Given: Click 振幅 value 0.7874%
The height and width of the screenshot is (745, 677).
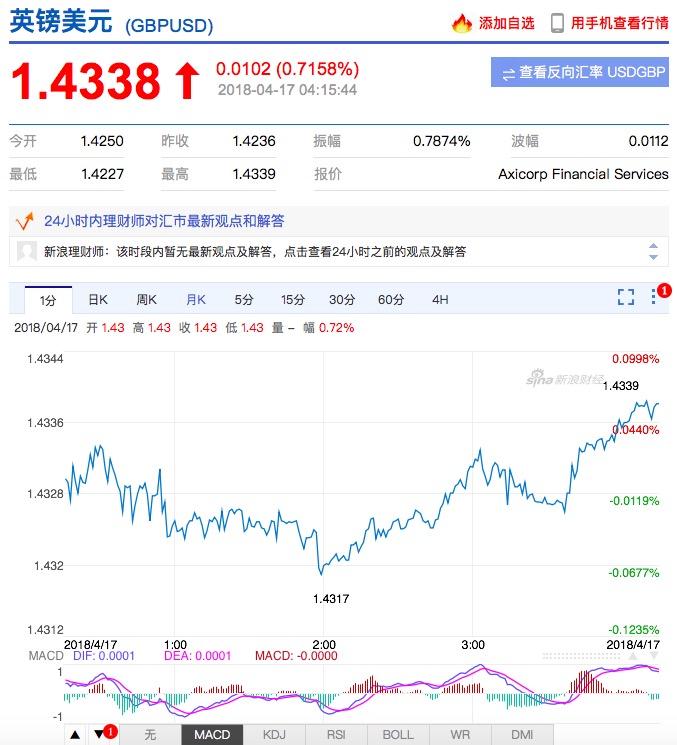Looking at the screenshot, I should click(441, 141).
